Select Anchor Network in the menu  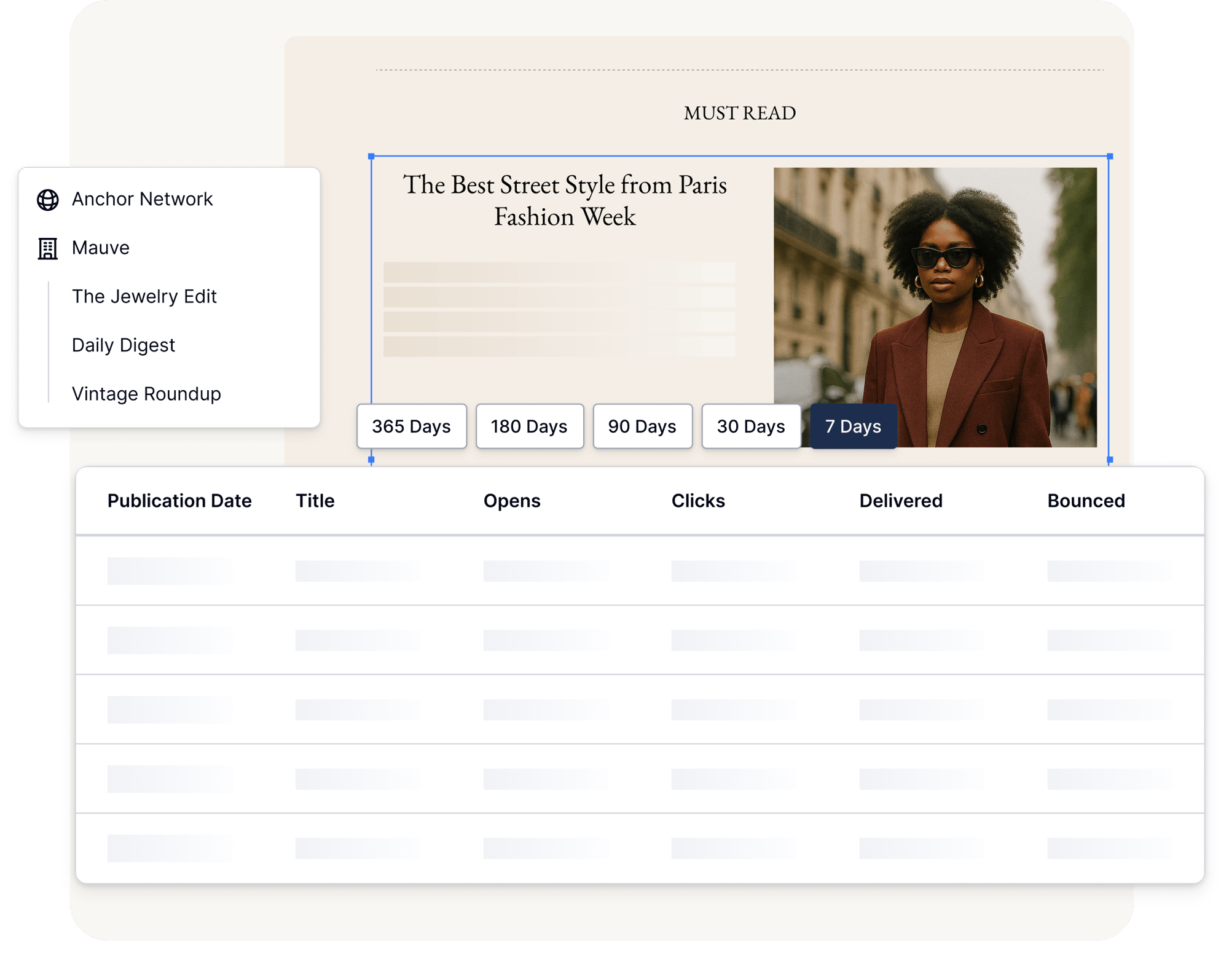pos(142,199)
